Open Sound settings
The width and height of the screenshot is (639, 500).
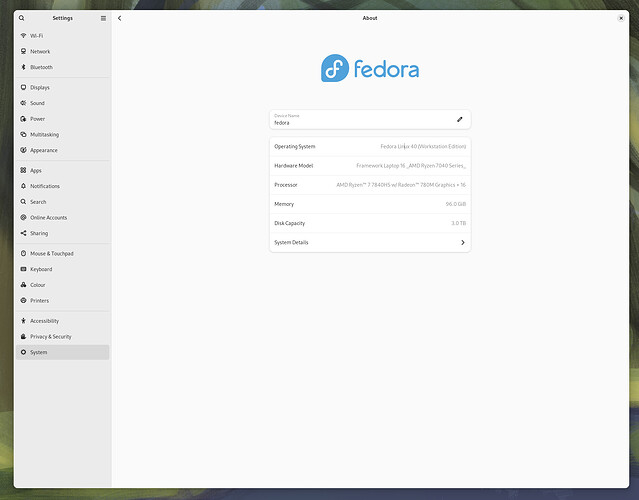(62, 103)
